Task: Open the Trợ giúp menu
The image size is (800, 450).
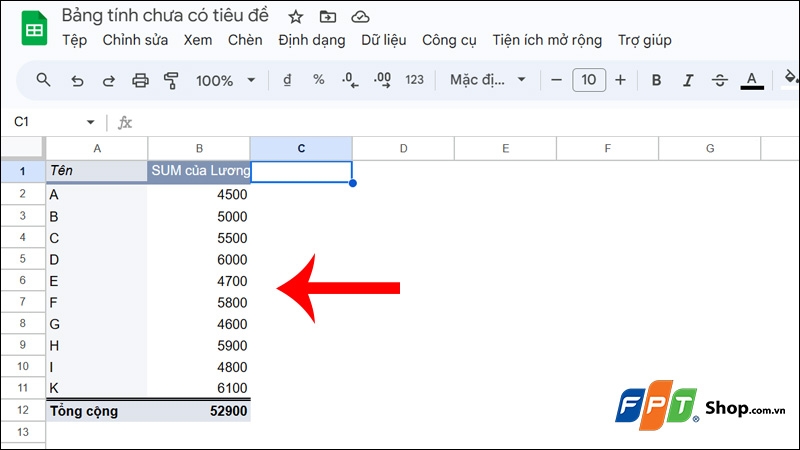Action: [x=644, y=40]
